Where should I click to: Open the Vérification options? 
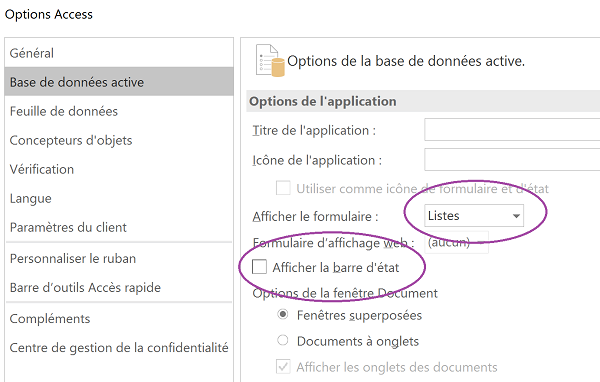[119, 169]
